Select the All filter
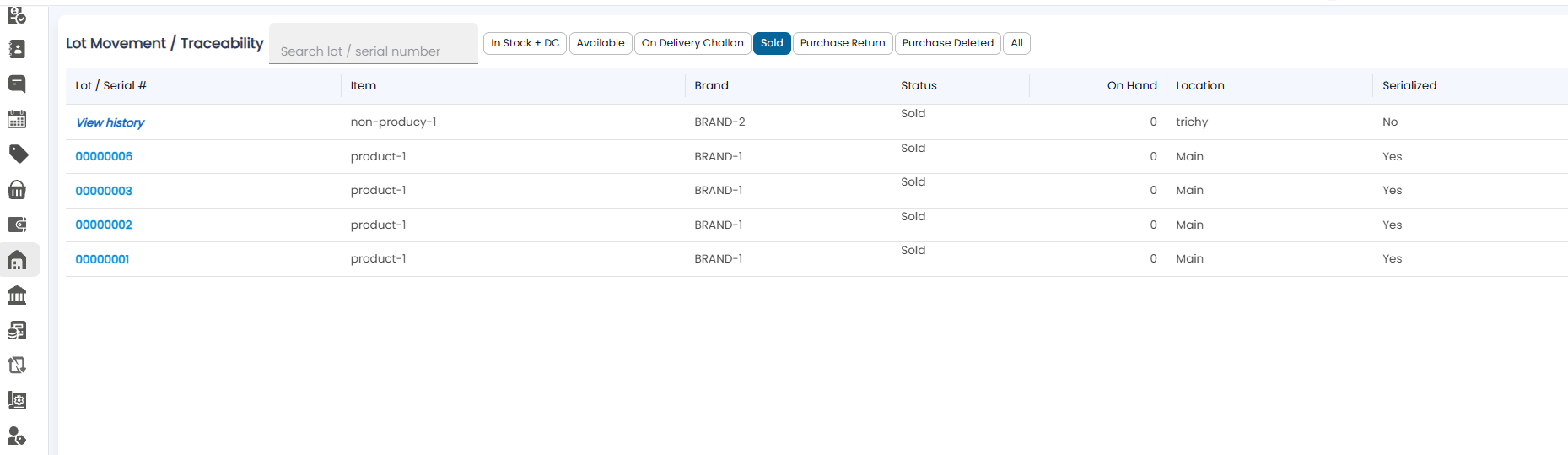Image resolution: width=1568 pixels, height=455 pixels. [x=1016, y=43]
